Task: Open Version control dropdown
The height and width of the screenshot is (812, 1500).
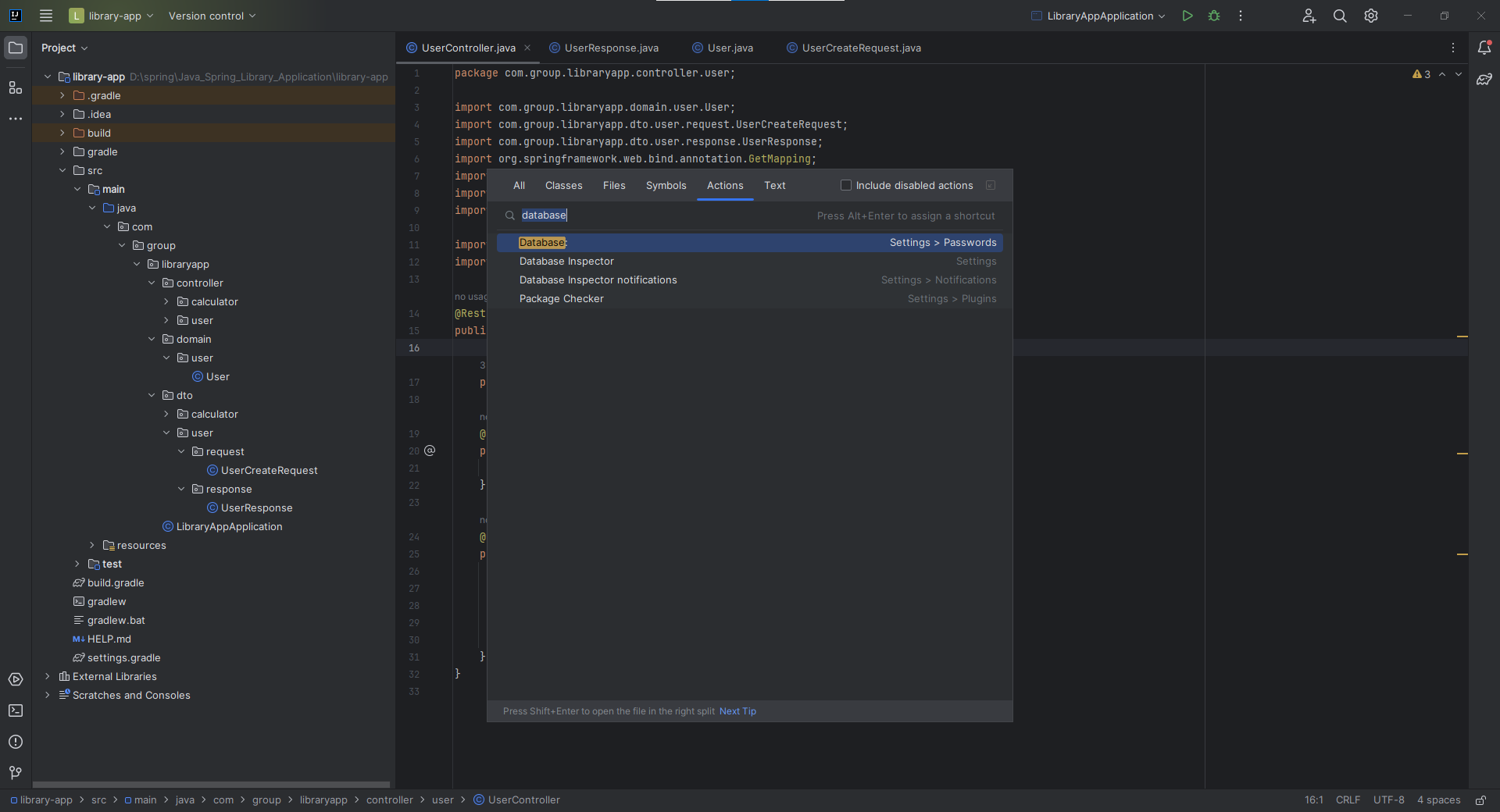Action: [212, 16]
